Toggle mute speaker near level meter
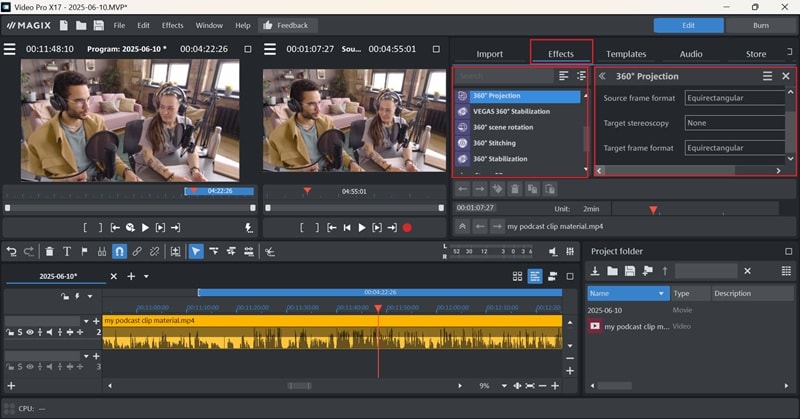 tap(553, 251)
